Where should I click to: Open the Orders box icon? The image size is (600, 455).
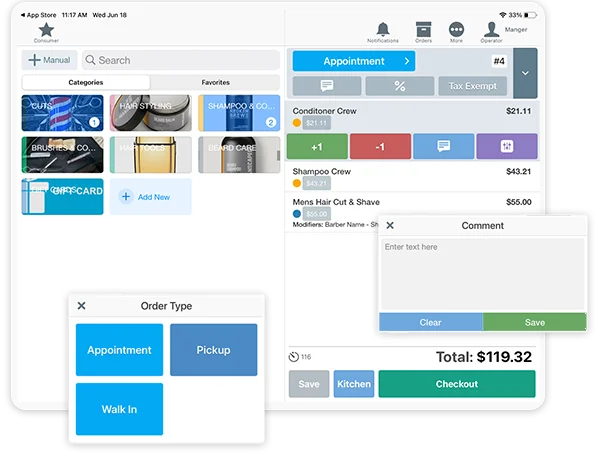click(423, 31)
